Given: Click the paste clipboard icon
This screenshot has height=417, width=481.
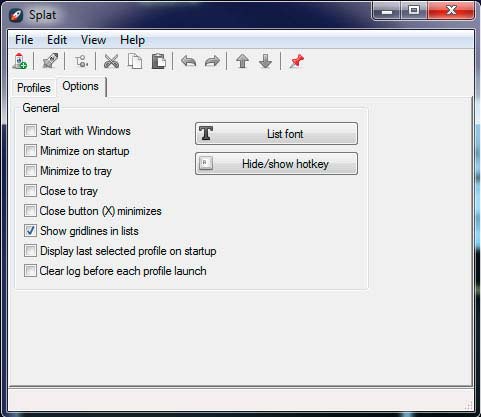Looking at the screenshot, I should click(159, 61).
